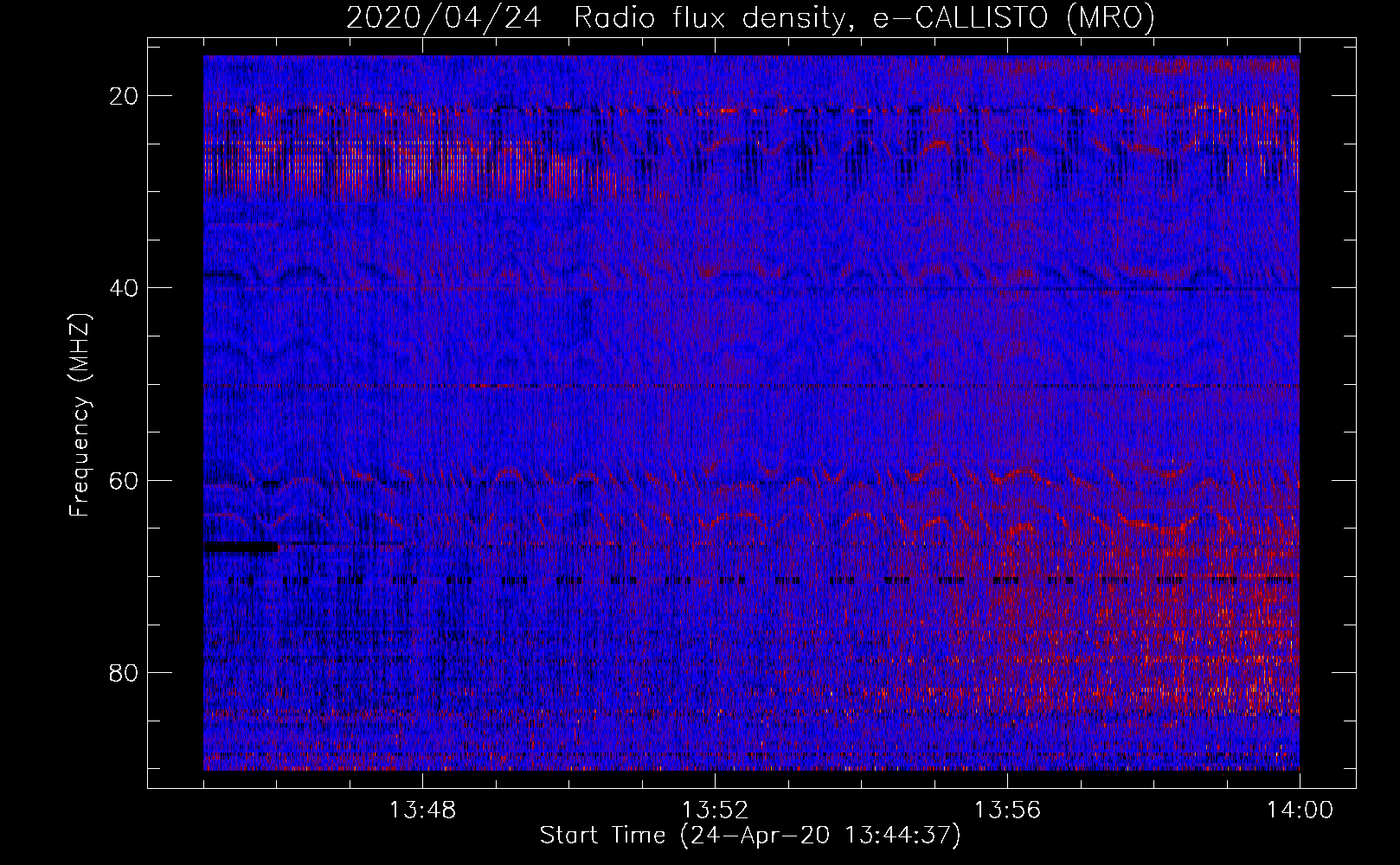Click the 'Start Time (24-Apr-20 13:44:37)' label
This screenshot has width=1400, height=865.
[x=750, y=836]
